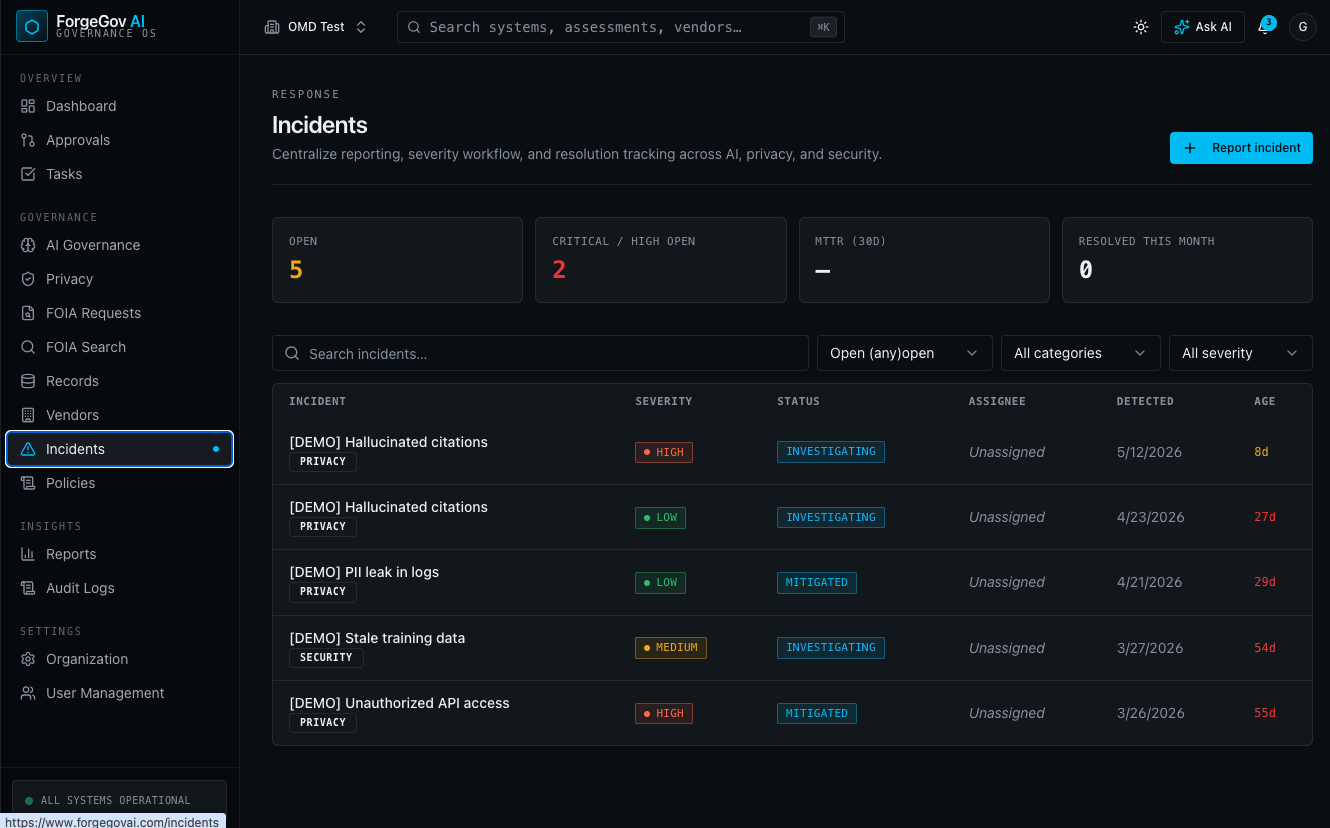The image size is (1330, 828).
Task: Click the Search incidents input field
Action: point(540,353)
